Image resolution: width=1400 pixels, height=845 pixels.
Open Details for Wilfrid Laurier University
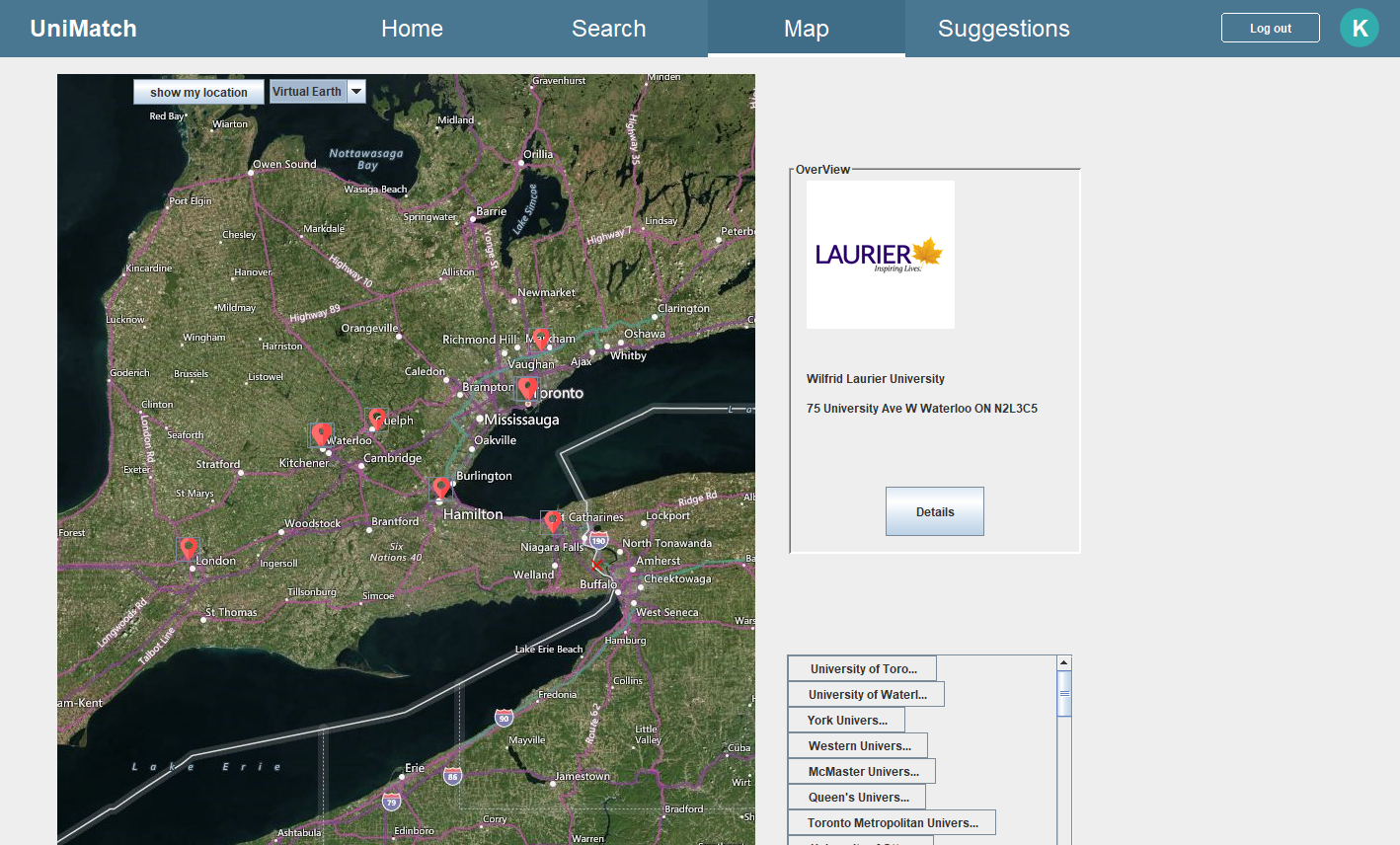(935, 511)
